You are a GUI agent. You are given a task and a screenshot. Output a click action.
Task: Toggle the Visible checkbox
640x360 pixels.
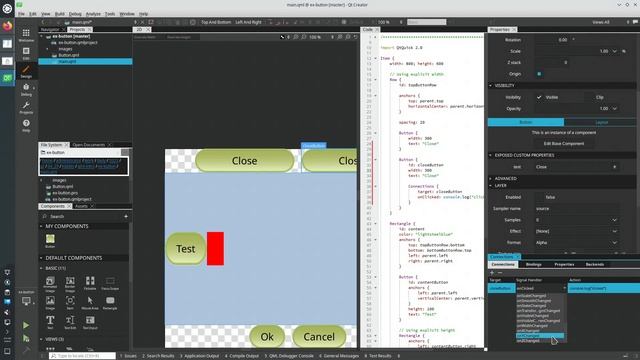pos(539,97)
